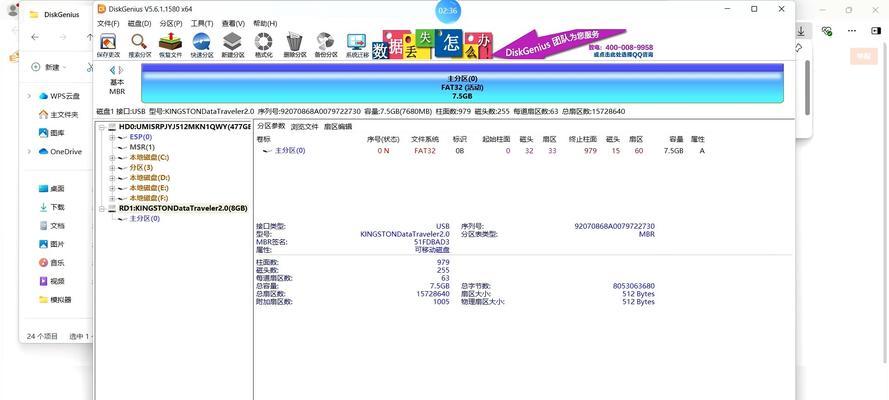
Task: Collapse the RD1 KINGSTON disk node
Action: pos(102,208)
